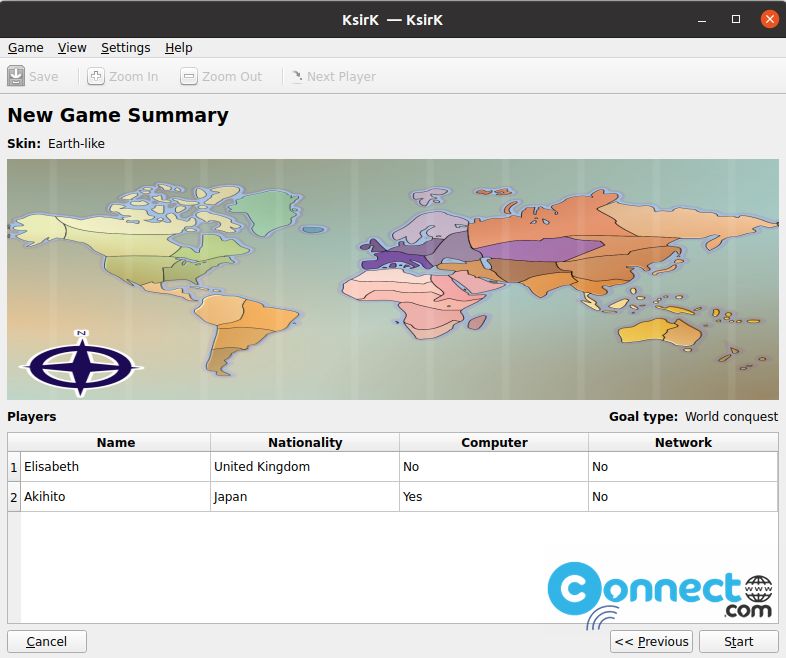
Task: Close the KsirK window
Action: coord(769,19)
